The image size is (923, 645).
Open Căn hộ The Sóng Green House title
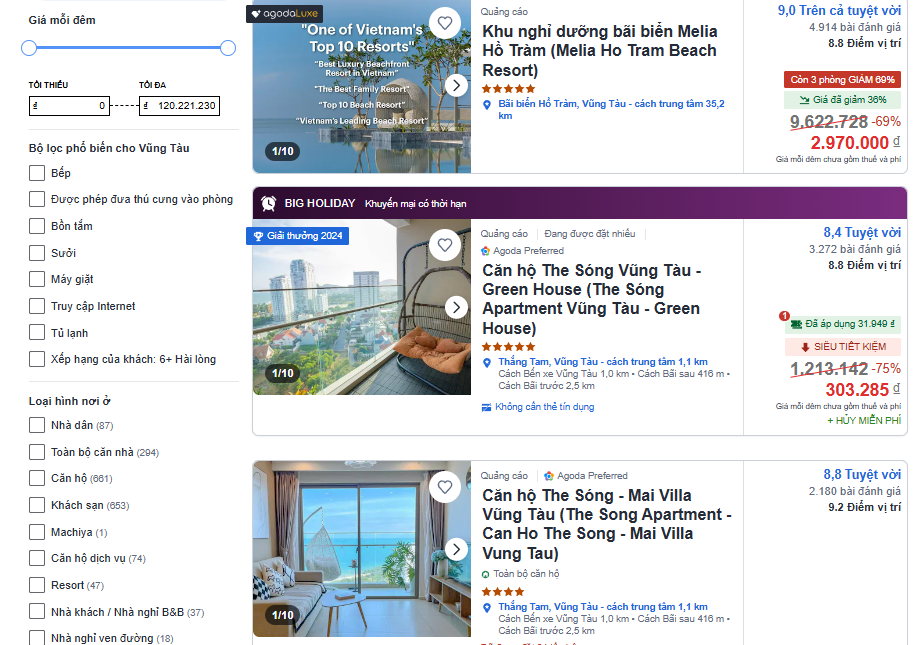pos(591,299)
